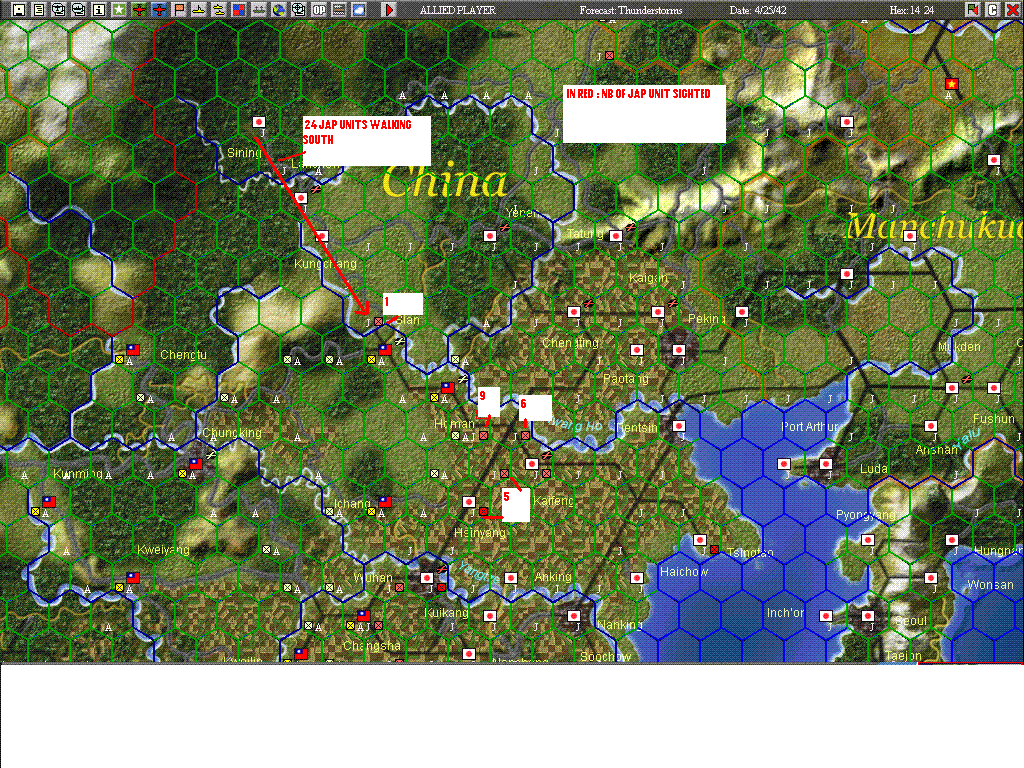Viewport: 1024px width, 768px height.
Task: Click the Heinyang city label
Action: [480, 533]
